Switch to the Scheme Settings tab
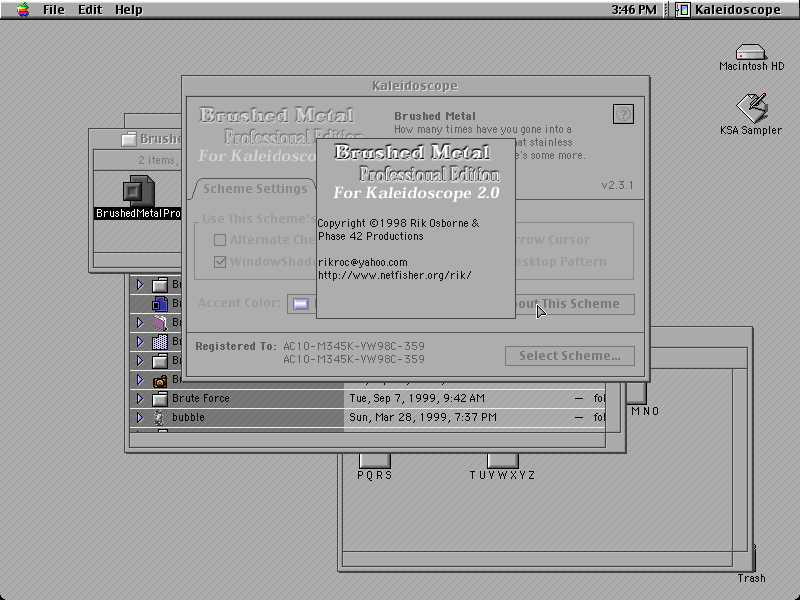 coord(255,189)
